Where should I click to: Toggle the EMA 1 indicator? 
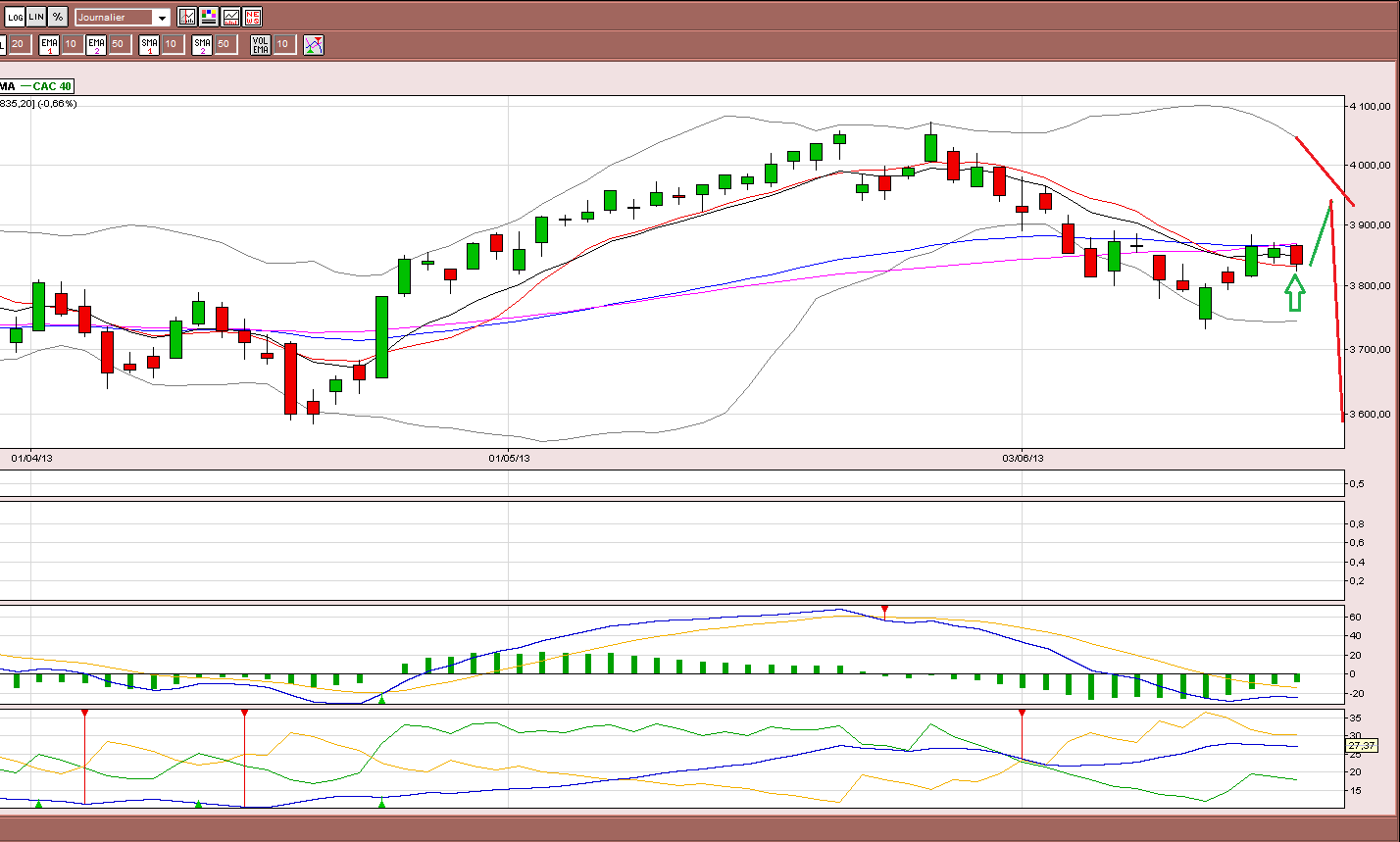pyautogui.click(x=49, y=44)
